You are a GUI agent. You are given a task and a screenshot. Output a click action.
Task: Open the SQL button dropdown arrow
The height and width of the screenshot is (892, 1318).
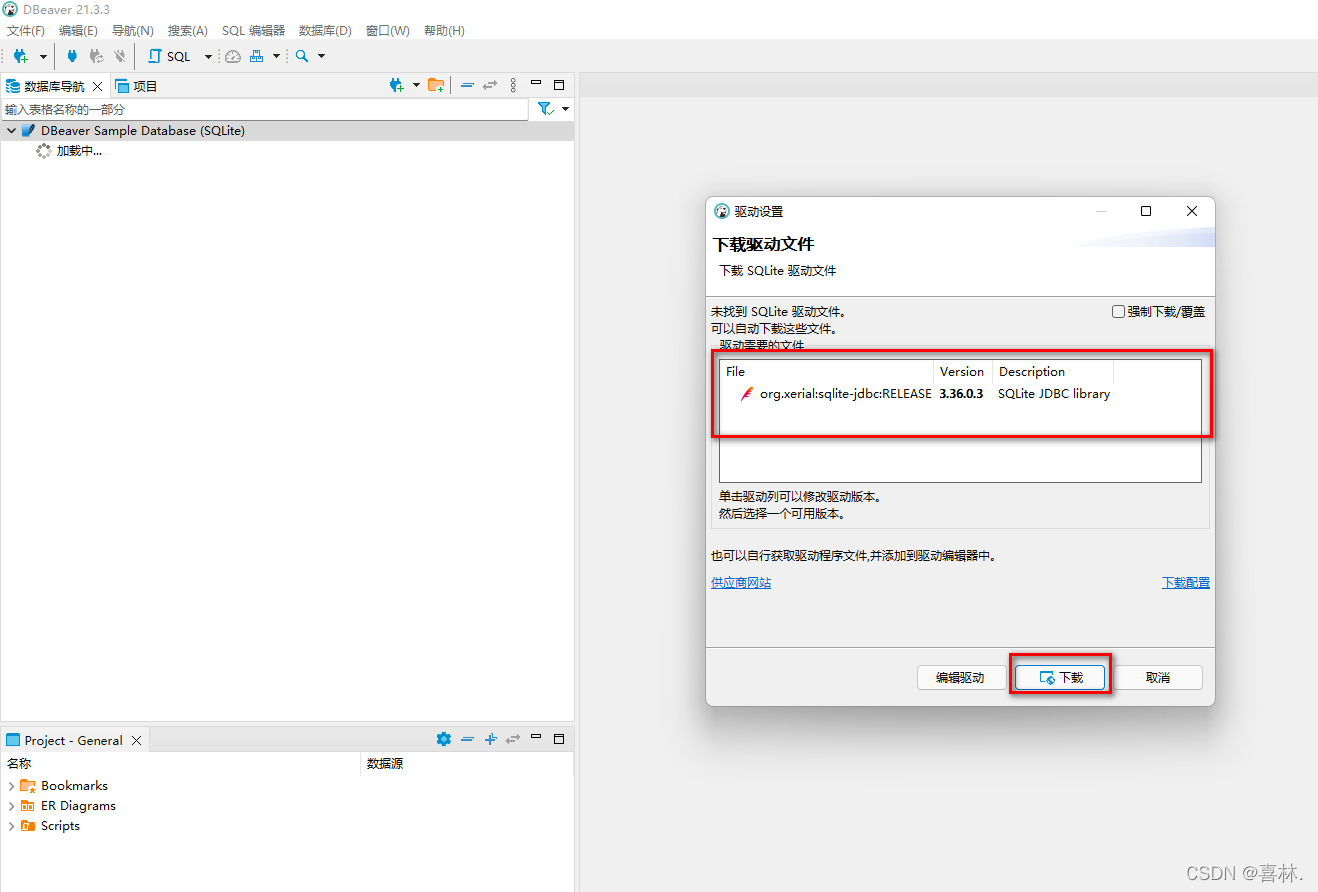[x=208, y=57]
